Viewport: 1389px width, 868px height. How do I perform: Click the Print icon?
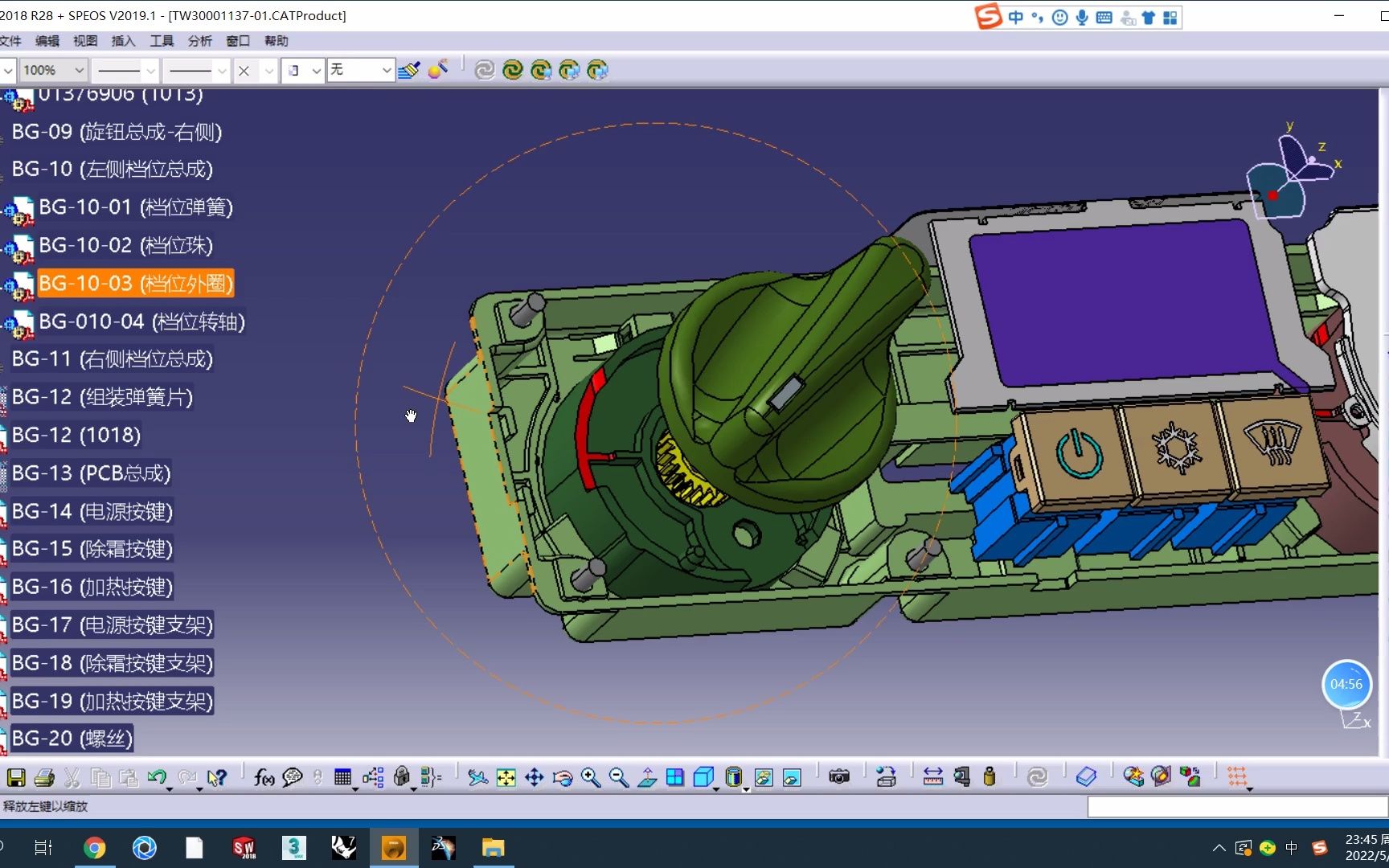44,777
